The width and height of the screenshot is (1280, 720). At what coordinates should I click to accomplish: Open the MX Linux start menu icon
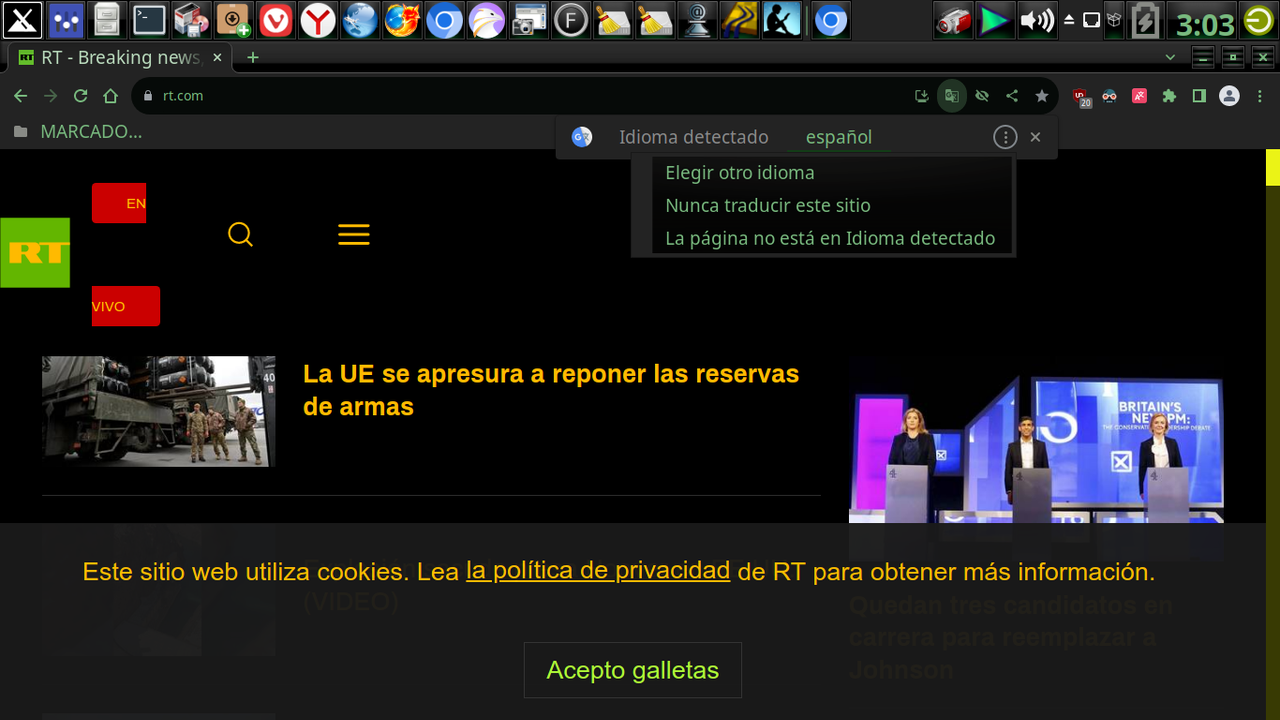point(22,20)
